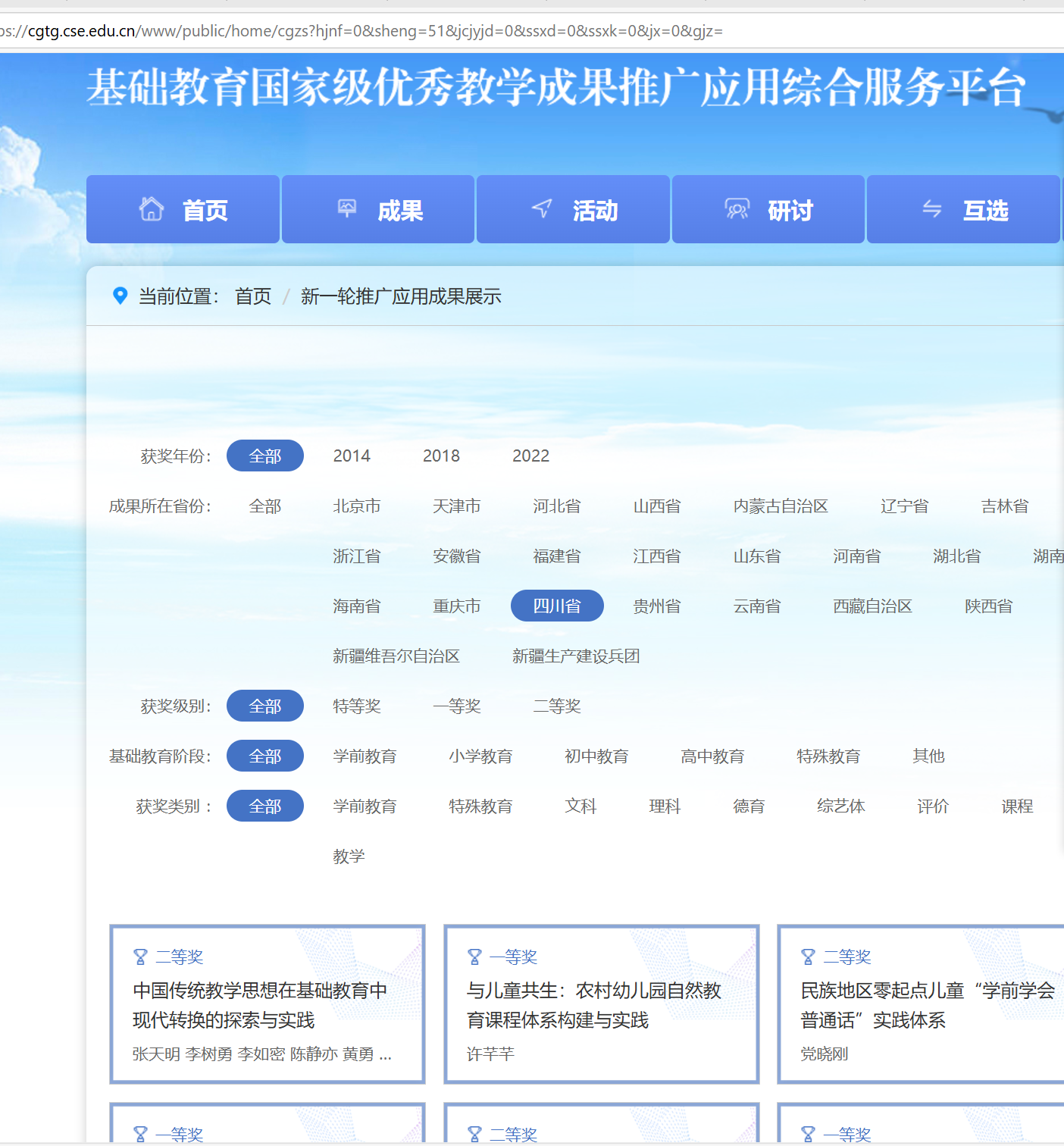This screenshot has width=1064, height=1146.
Task: Filter province by 新疆生产建设兵团
Action: tap(576, 656)
